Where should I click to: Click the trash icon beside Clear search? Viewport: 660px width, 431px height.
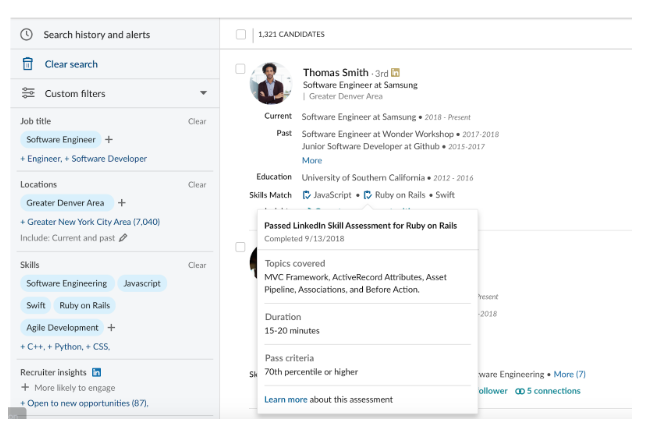tap(27, 64)
